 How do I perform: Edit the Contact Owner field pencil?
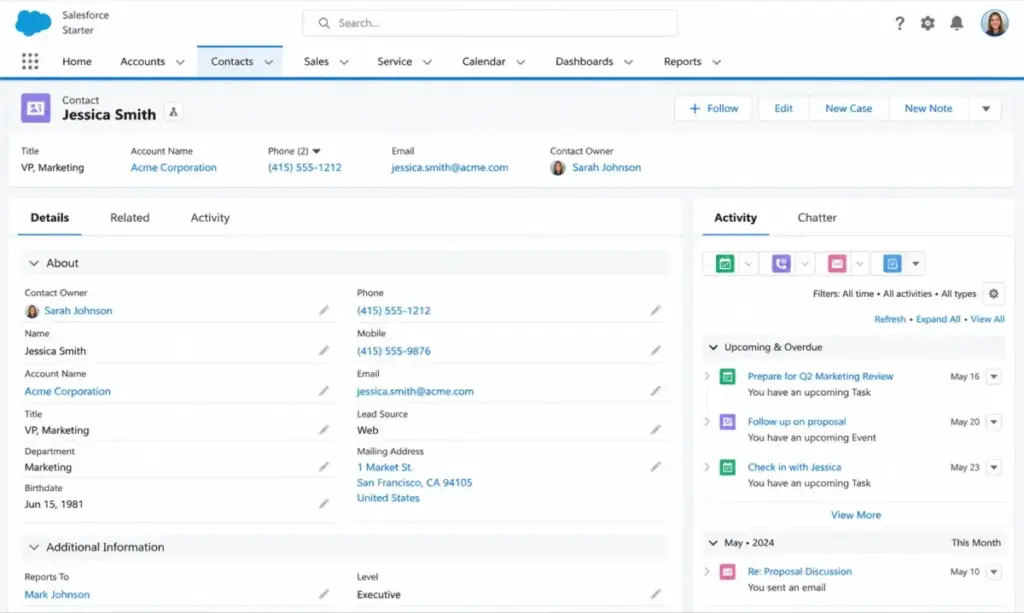click(324, 311)
